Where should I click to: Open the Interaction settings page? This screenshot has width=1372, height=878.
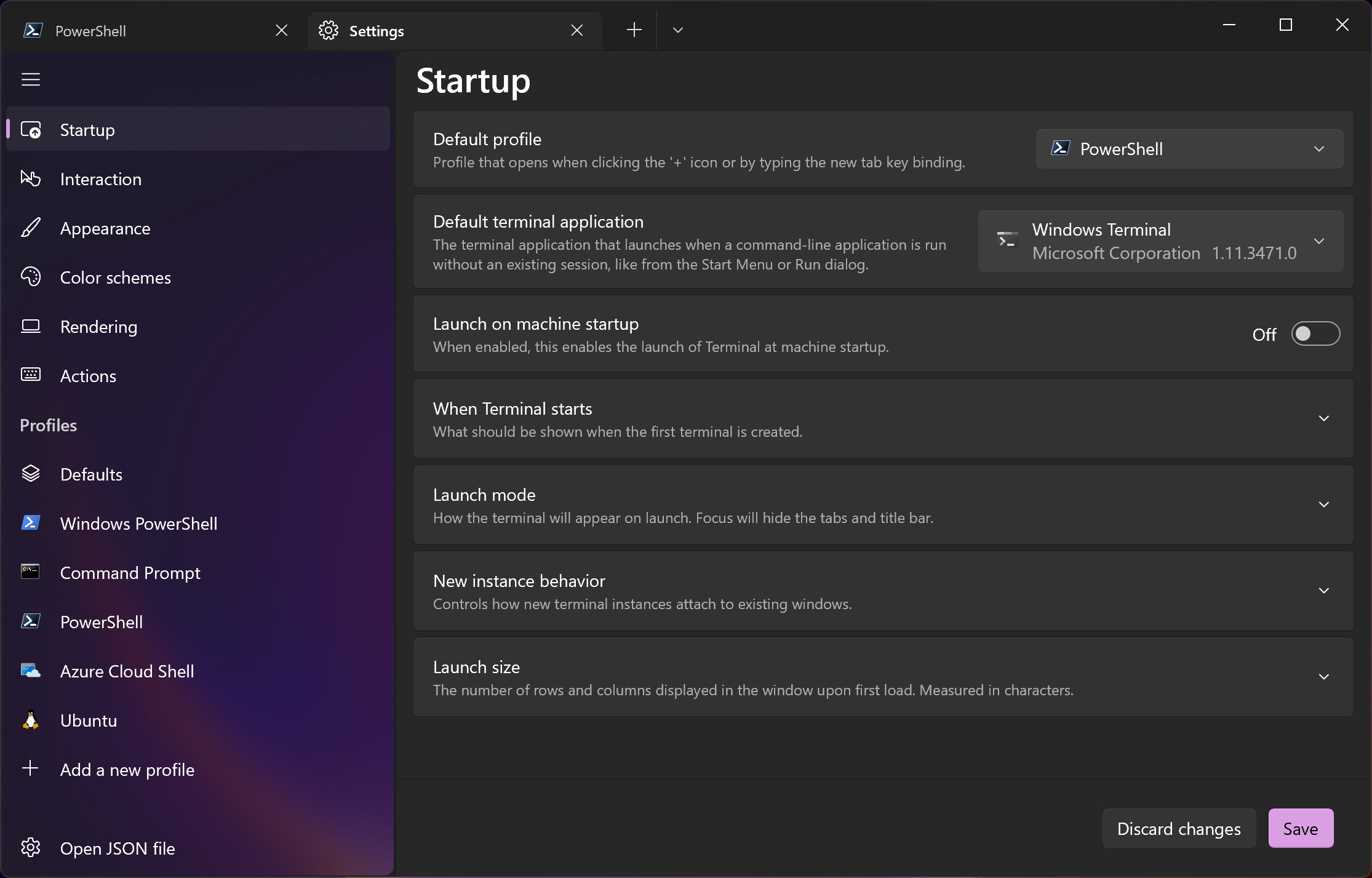[x=101, y=179]
